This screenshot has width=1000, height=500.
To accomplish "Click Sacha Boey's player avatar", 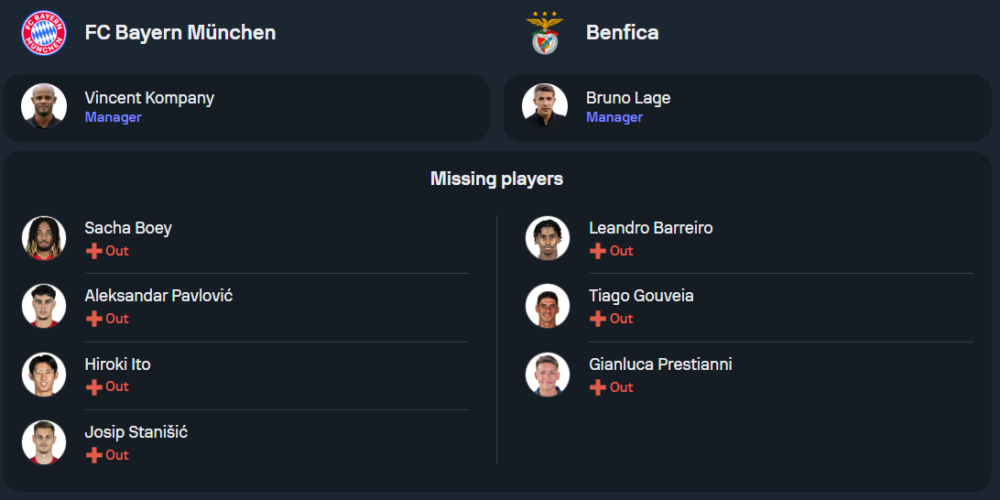I will click(44, 238).
